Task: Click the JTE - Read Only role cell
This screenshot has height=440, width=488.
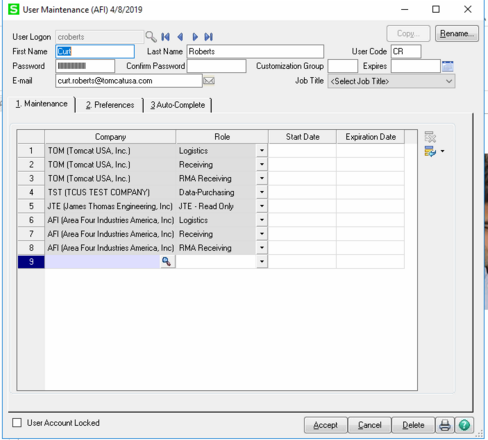Action: 216,206
